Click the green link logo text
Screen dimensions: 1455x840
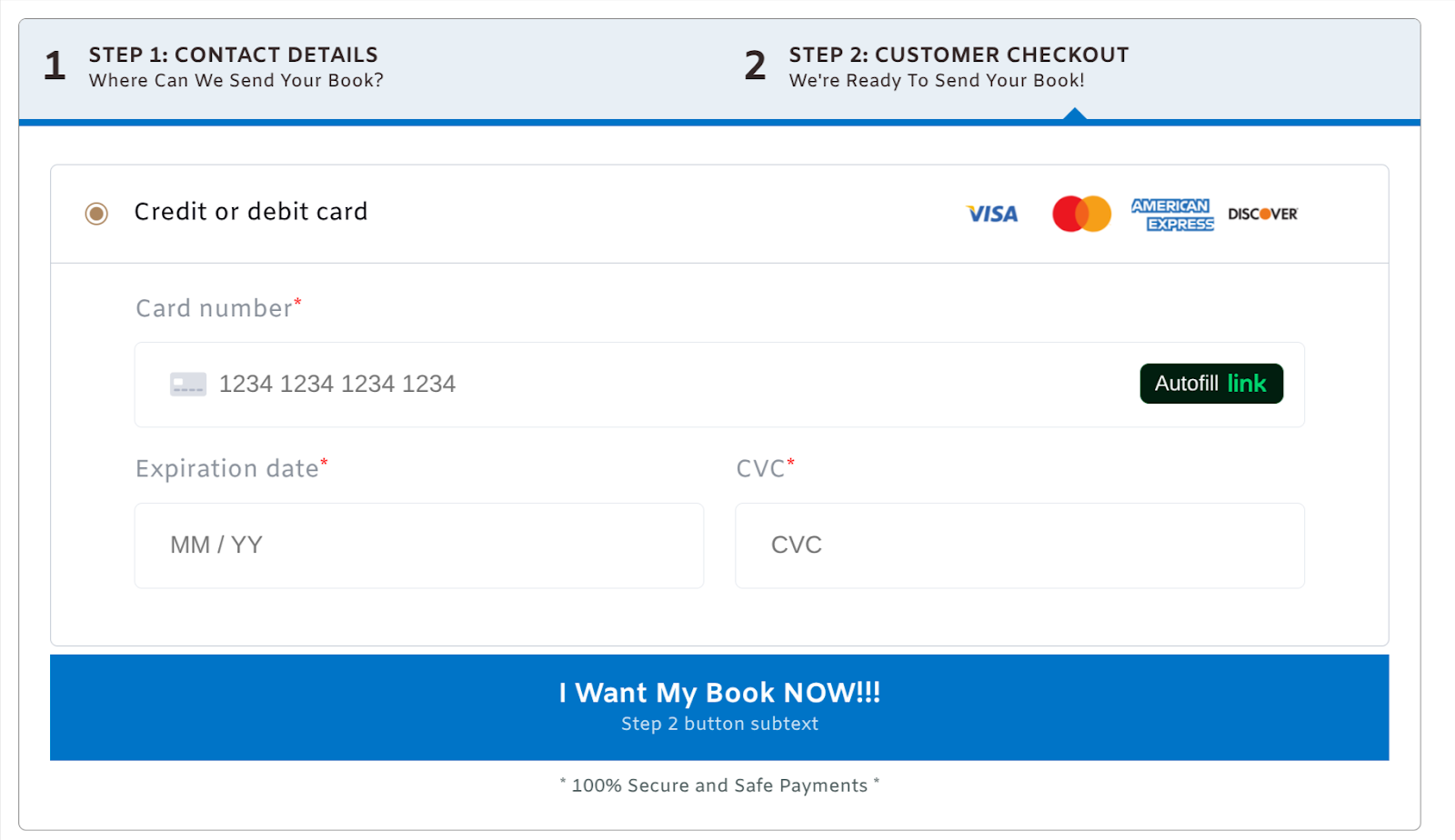click(x=1246, y=384)
